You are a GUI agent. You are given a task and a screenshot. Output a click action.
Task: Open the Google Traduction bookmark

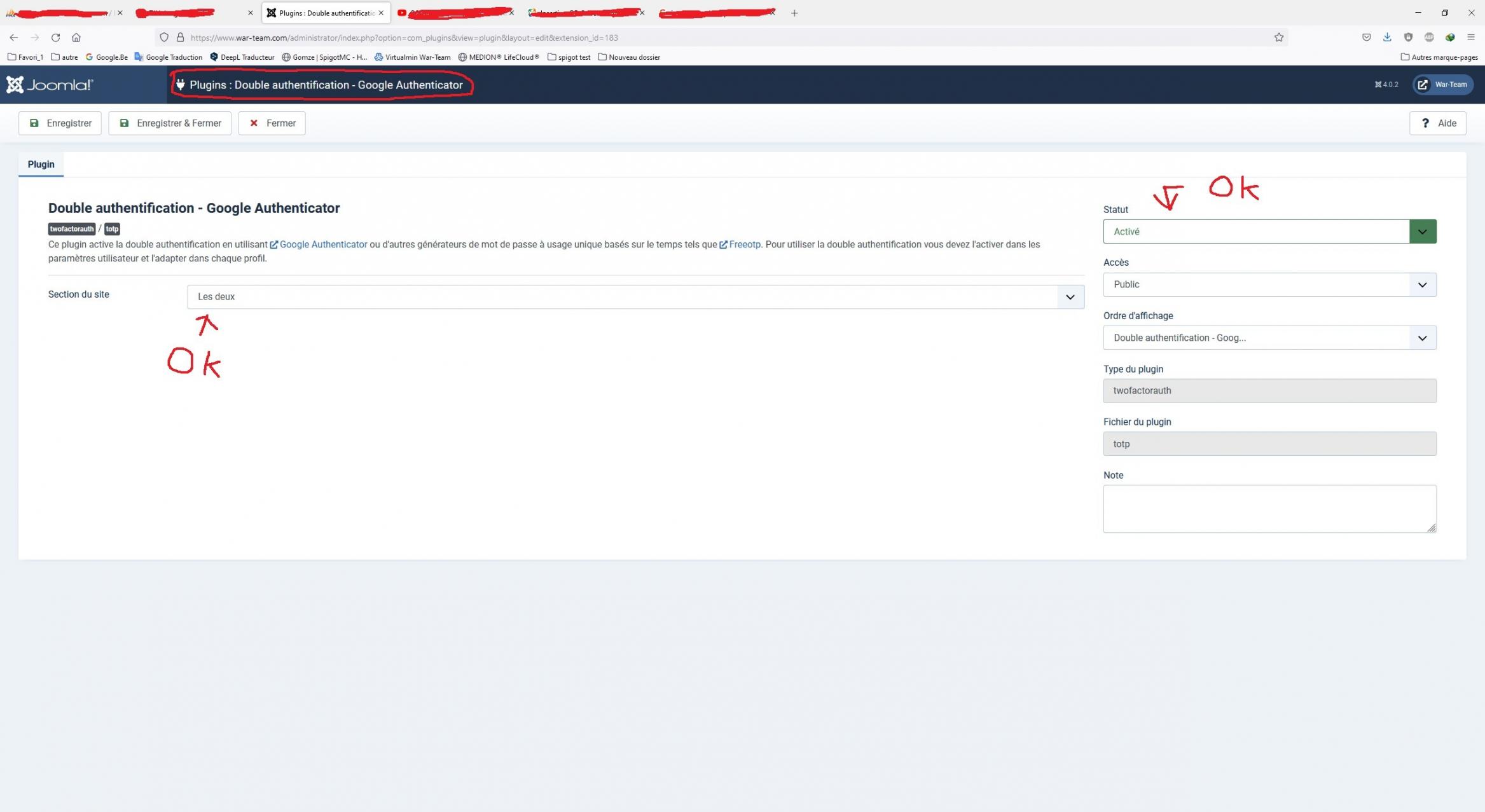tap(169, 57)
